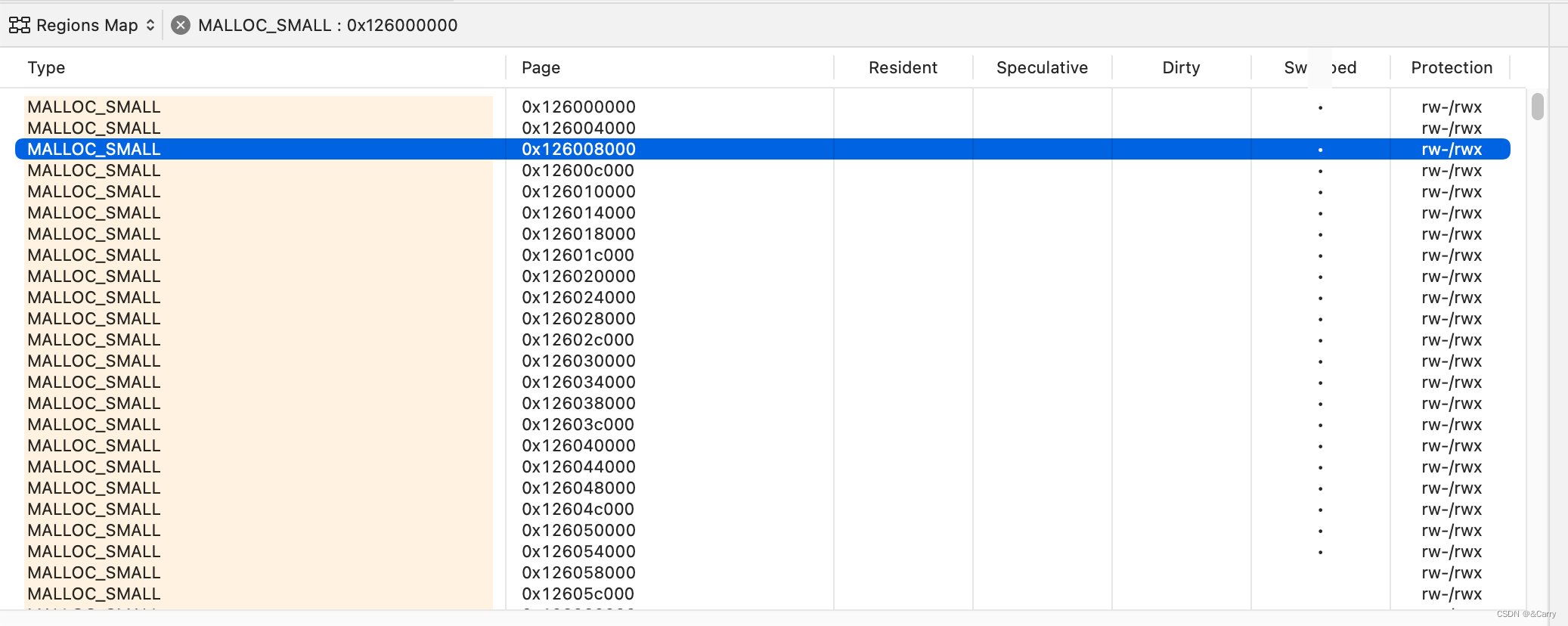Sort by the Protection column header
The image size is (1568, 626).
point(1452,67)
